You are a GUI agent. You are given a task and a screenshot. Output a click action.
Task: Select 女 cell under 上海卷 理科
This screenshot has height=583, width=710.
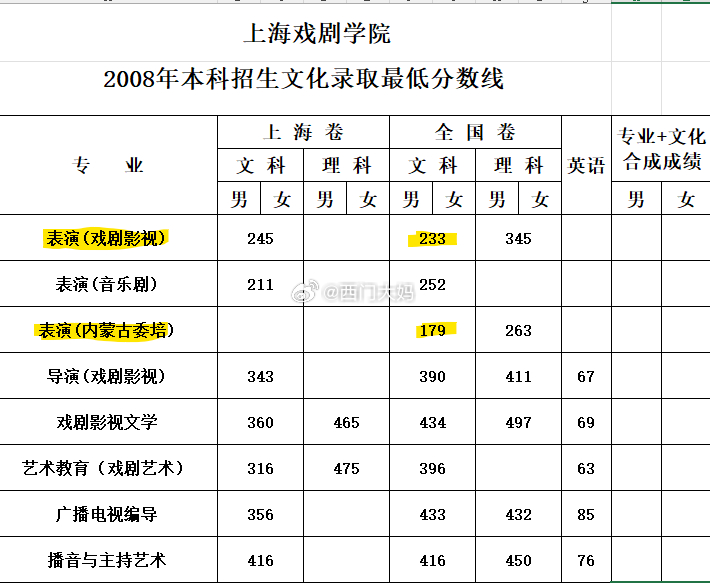368,198
